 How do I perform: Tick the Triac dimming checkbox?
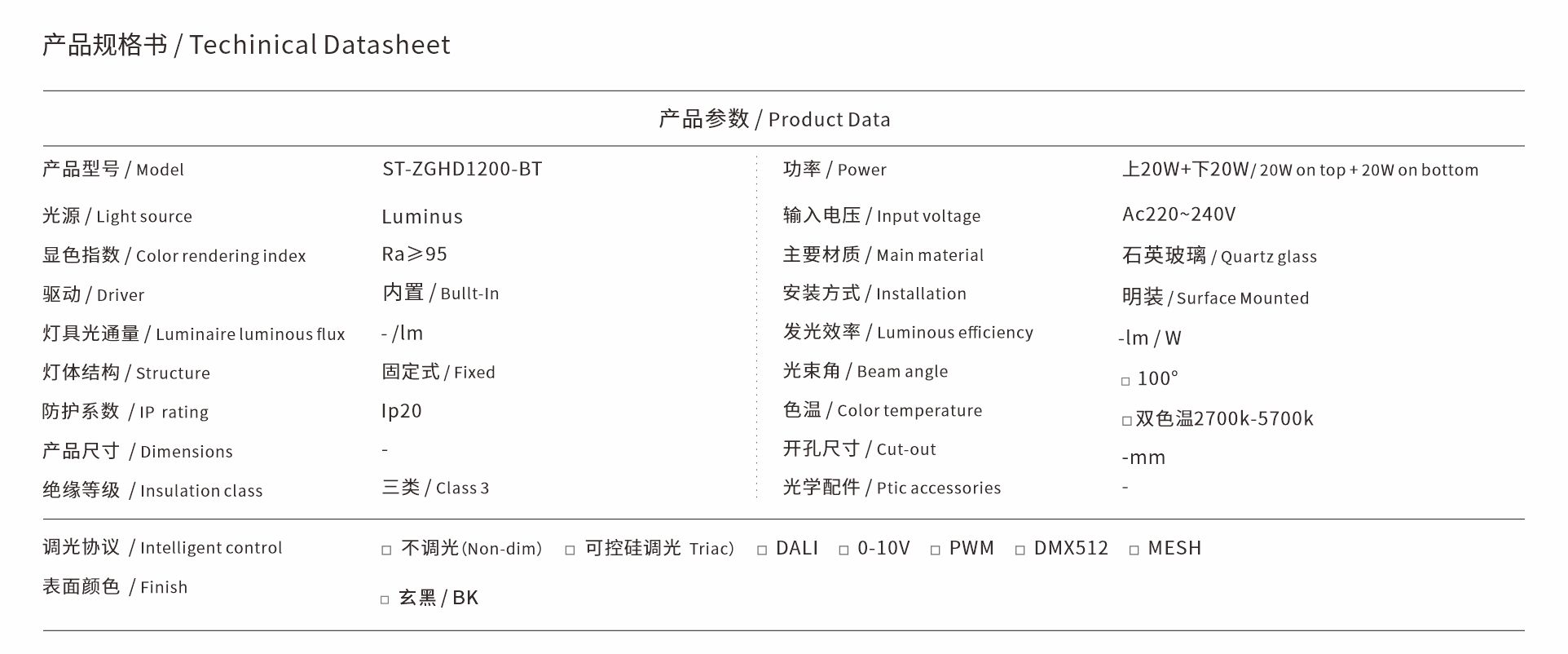click(x=570, y=550)
